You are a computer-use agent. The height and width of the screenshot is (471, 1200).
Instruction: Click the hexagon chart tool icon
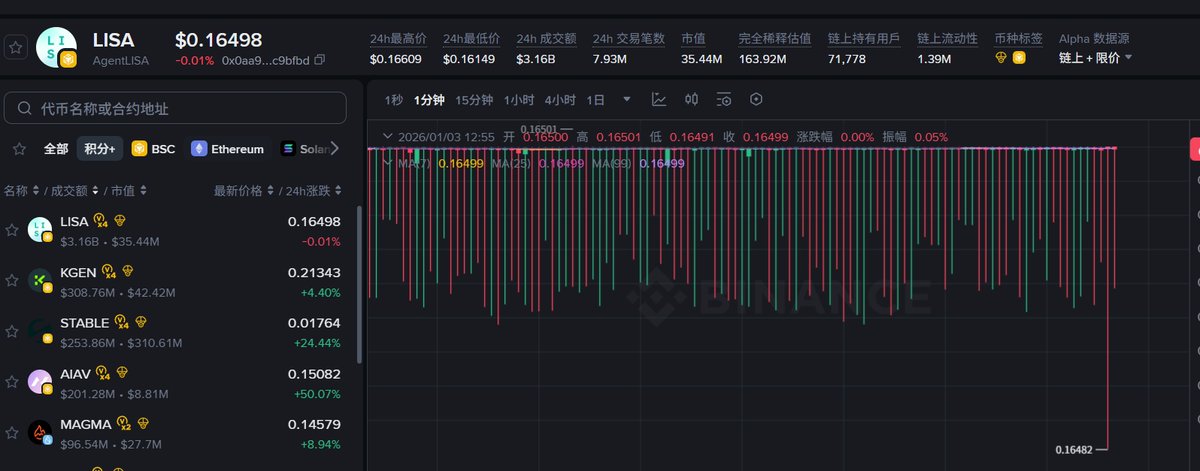[756, 99]
